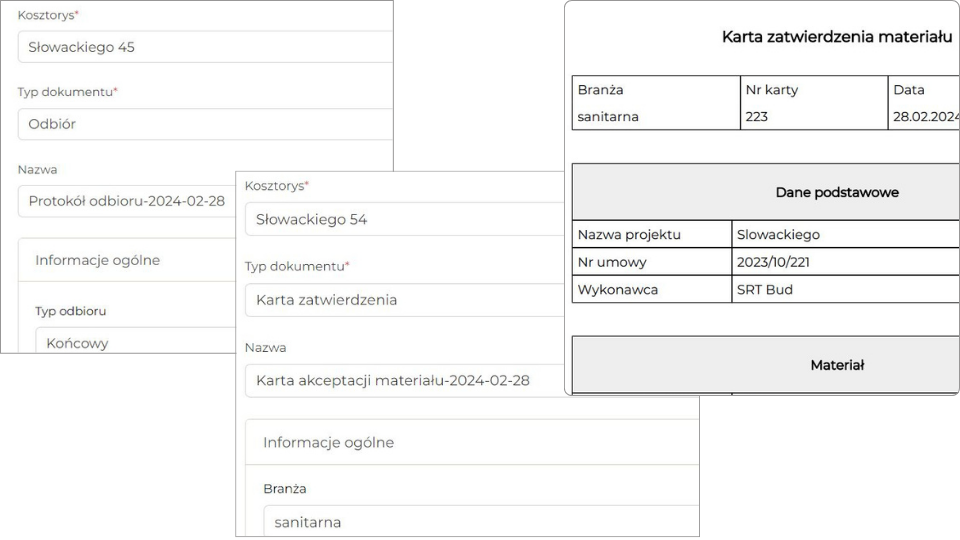Click the Wykonawca label cell
The width and height of the screenshot is (960, 540).
click(652, 290)
